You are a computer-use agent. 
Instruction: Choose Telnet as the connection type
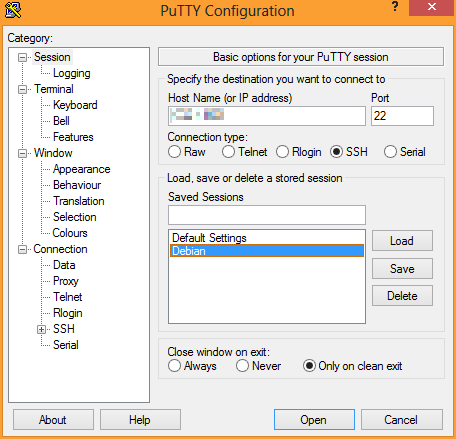(x=228, y=152)
